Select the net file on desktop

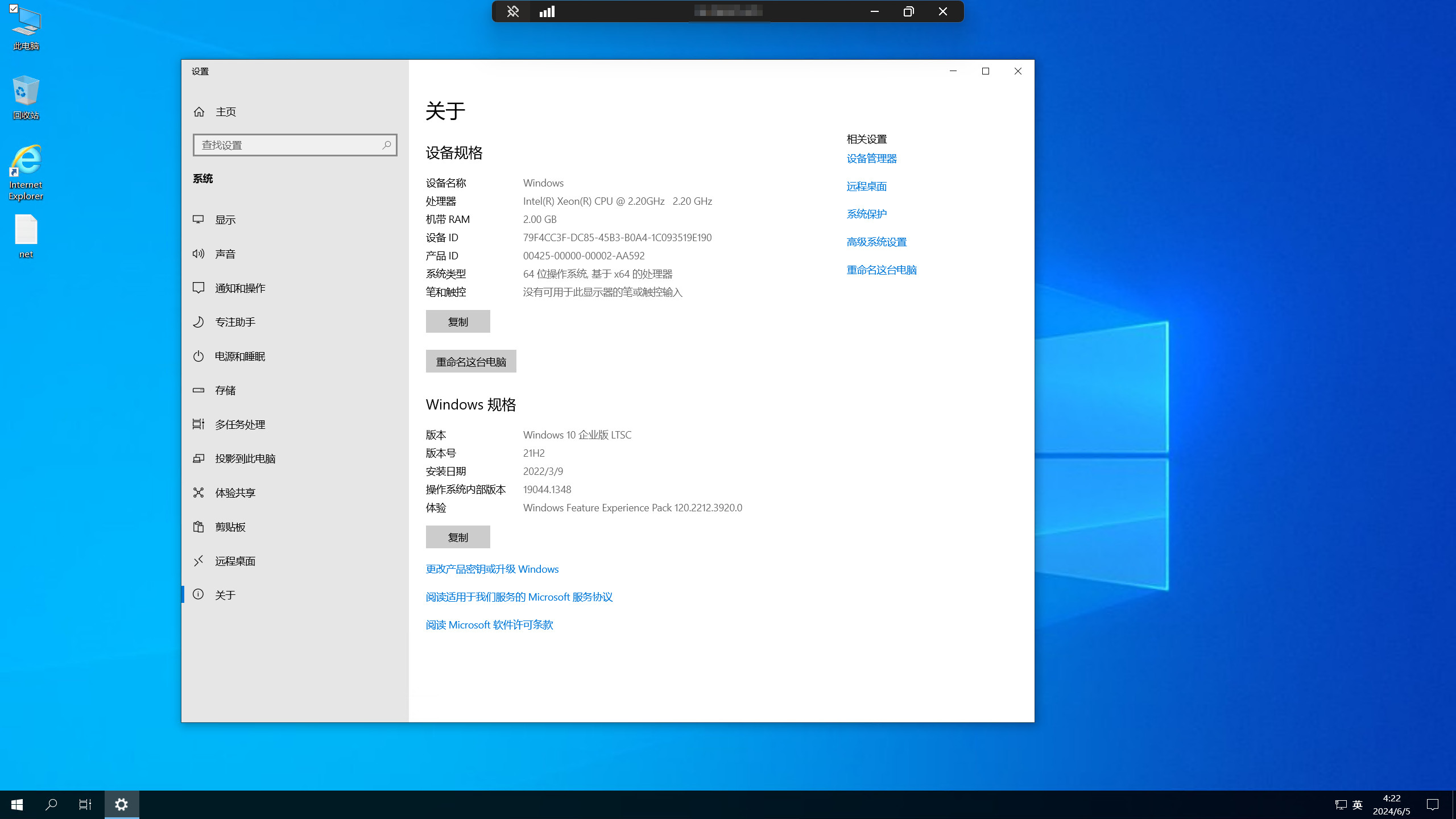[26, 236]
